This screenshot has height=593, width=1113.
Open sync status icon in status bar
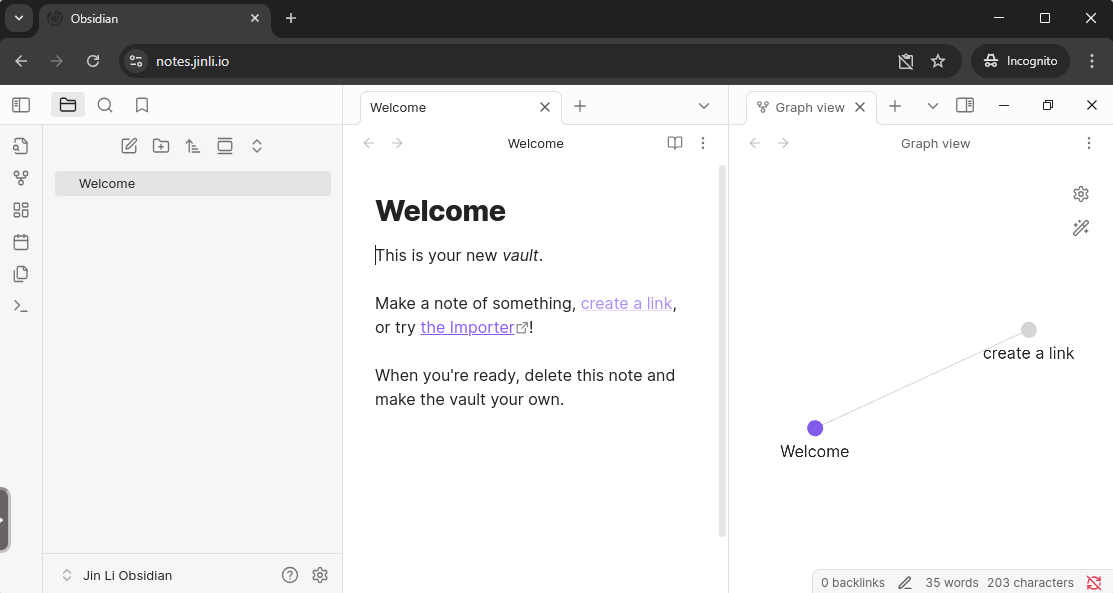tap(1094, 582)
